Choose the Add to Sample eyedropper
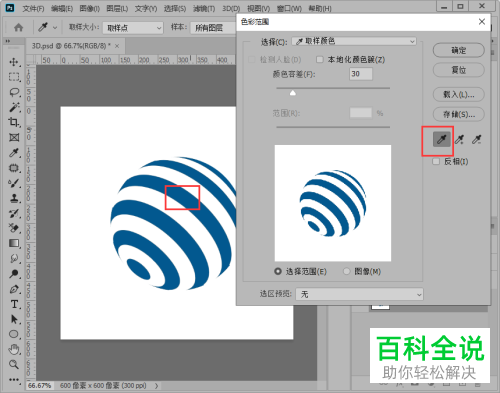The image size is (500, 393). pos(459,139)
